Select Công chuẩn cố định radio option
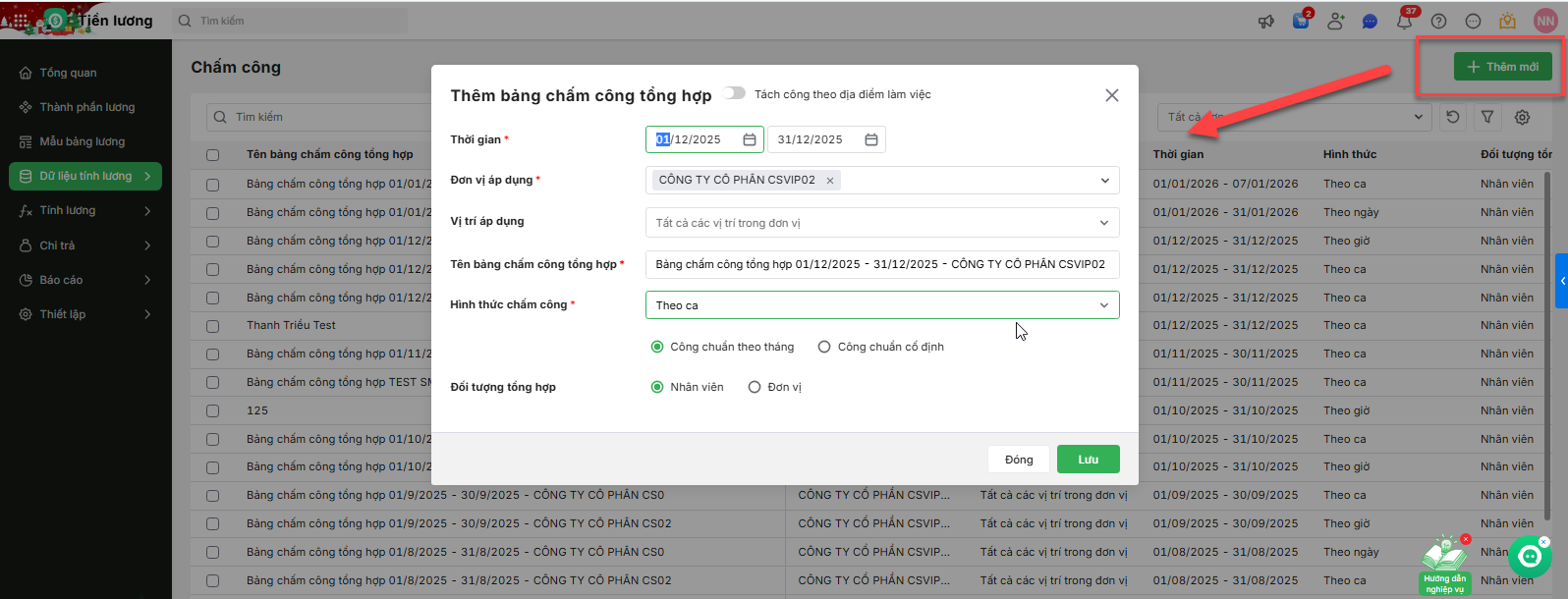The width and height of the screenshot is (1568, 599). (824, 347)
